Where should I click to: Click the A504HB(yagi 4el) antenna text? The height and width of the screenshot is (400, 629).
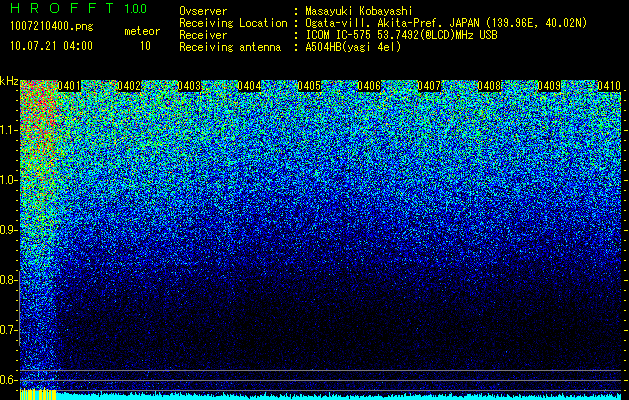(353, 47)
